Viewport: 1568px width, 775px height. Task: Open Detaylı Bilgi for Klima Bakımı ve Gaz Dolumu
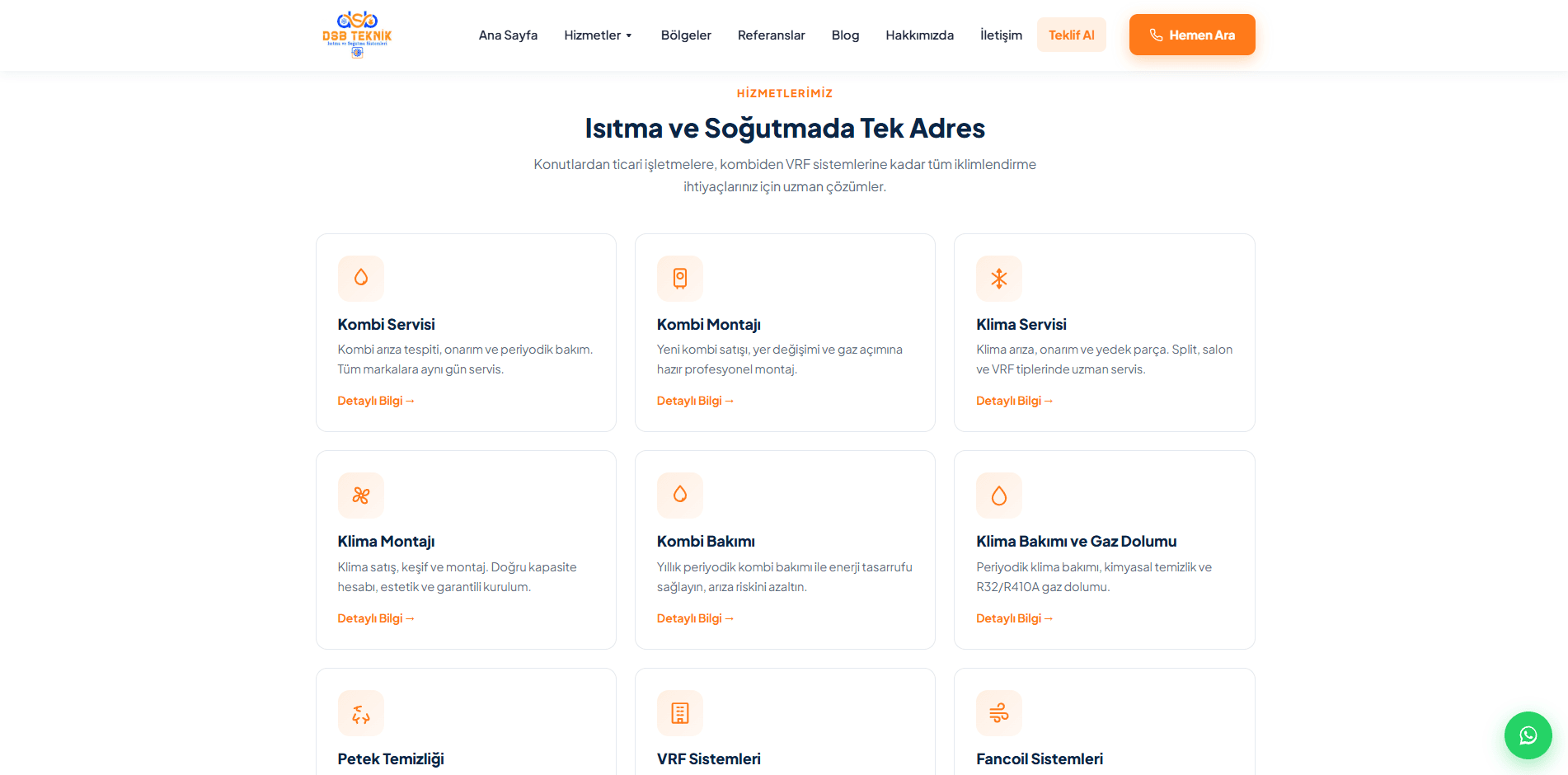click(1014, 618)
